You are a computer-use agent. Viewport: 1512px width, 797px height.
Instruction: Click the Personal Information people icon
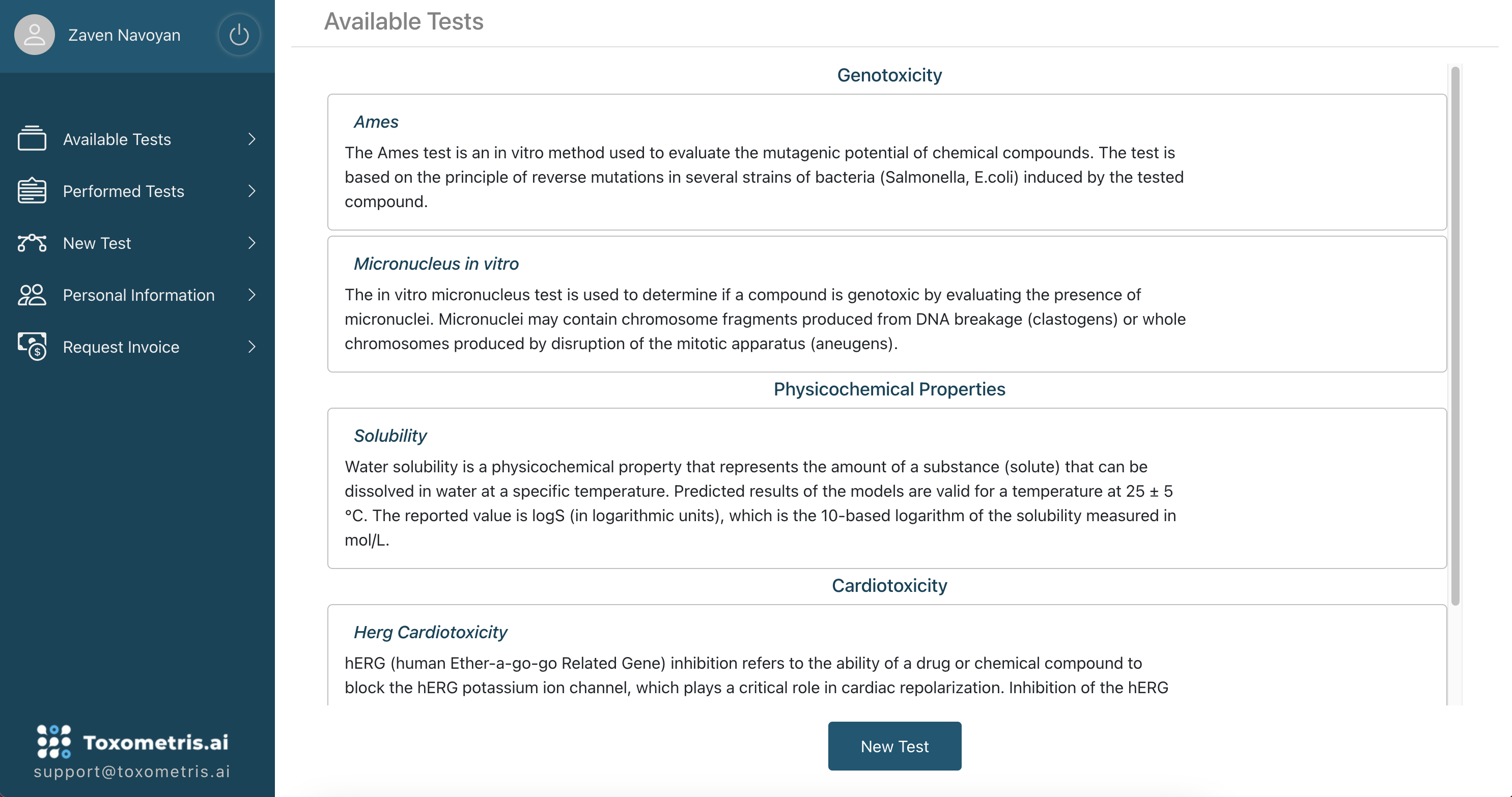click(32, 295)
